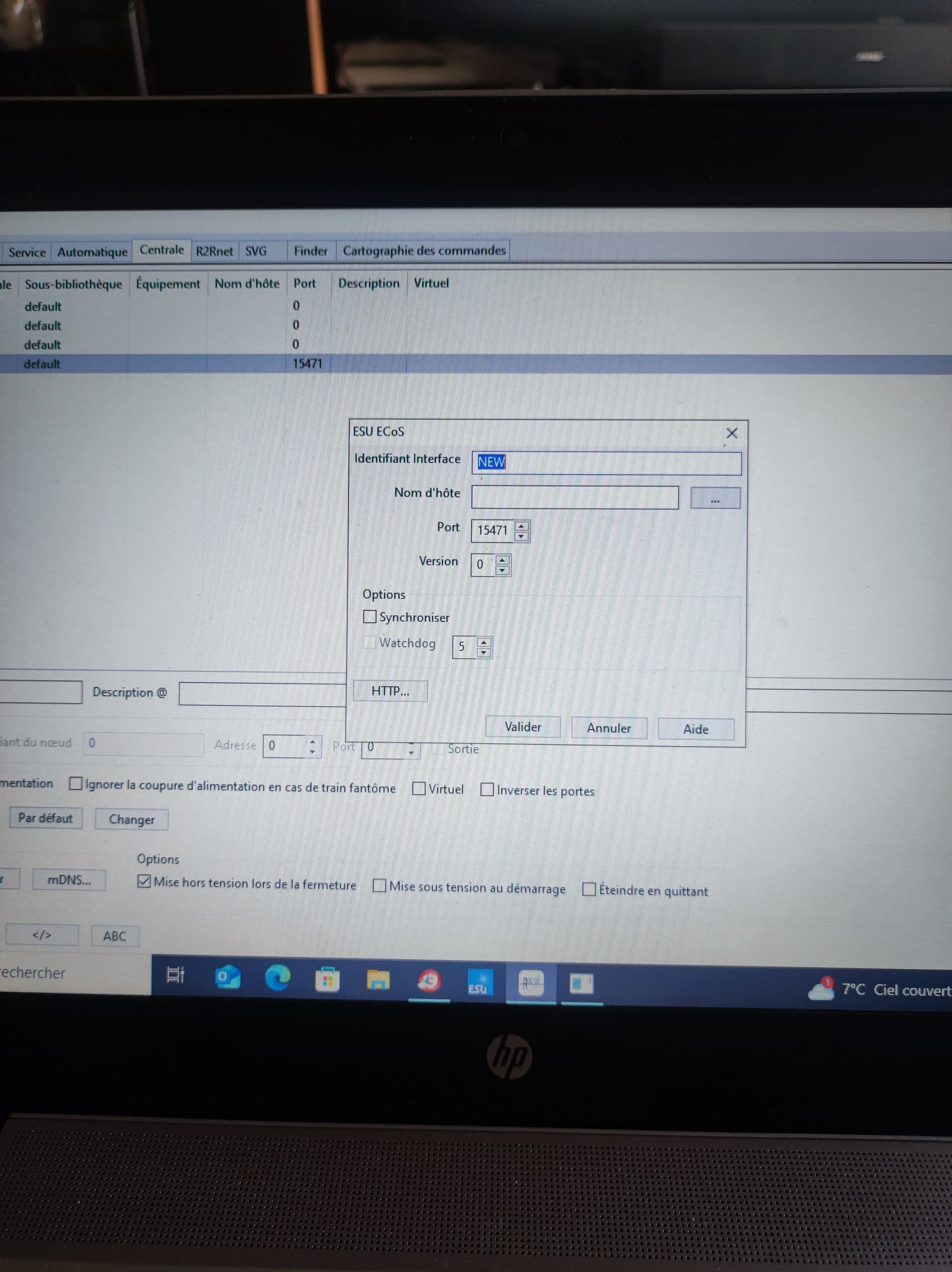Click the </> code button
Image resolution: width=952 pixels, height=1272 pixels.
(x=42, y=935)
